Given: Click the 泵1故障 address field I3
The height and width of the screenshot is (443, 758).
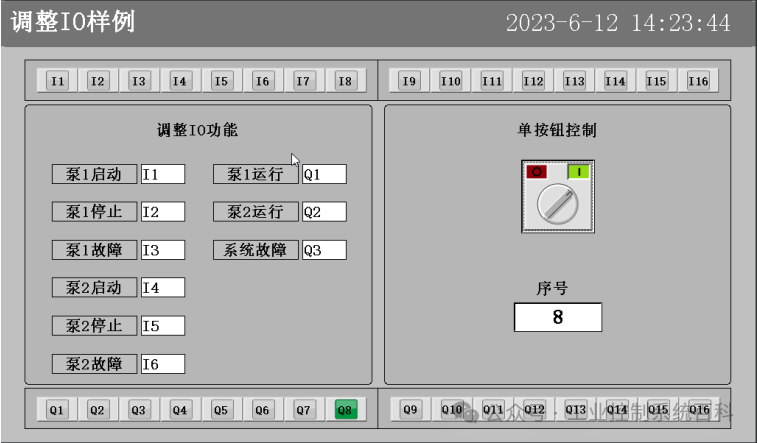Looking at the screenshot, I should tap(163, 250).
